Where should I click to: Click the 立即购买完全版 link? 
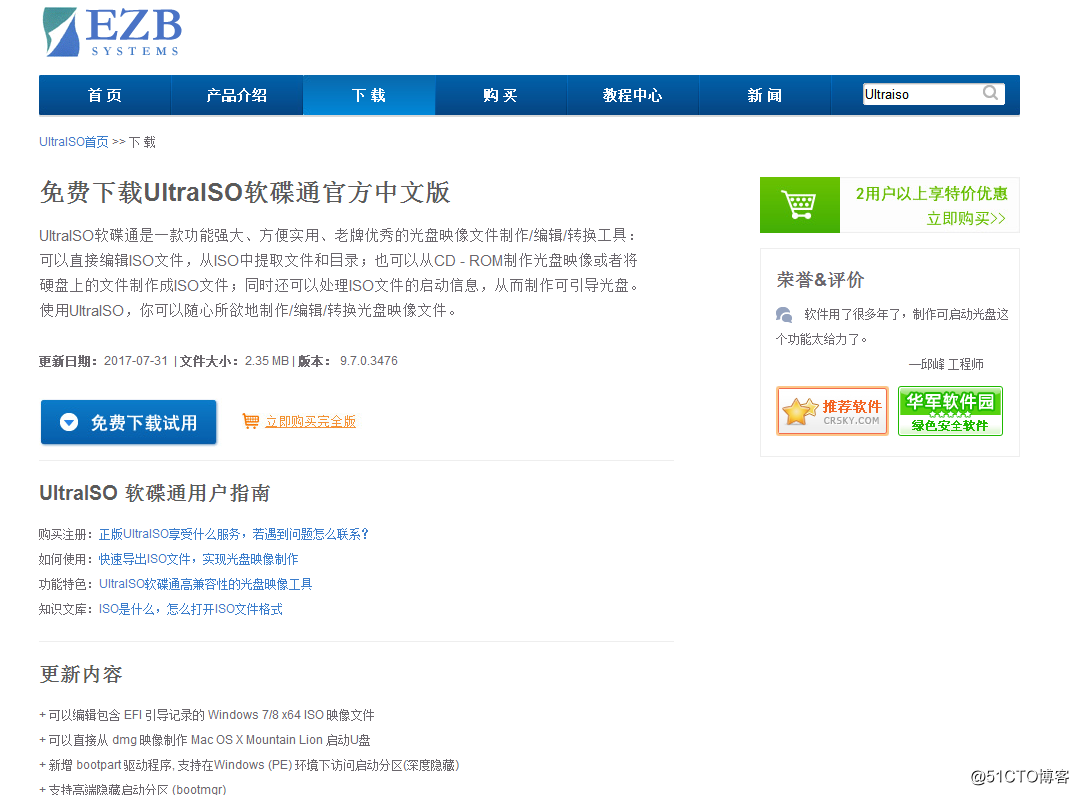click(x=310, y=421)
